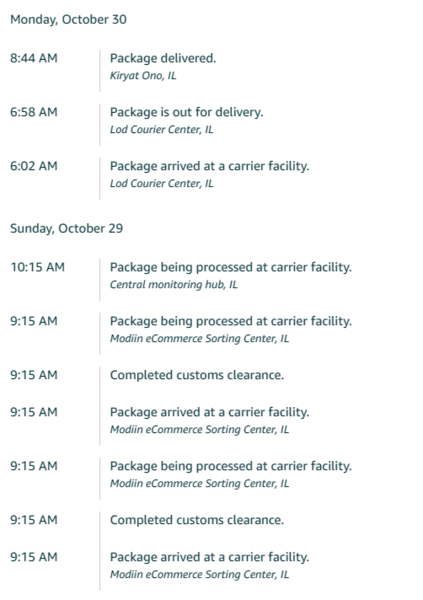Select the Kiryat Ono, IL location text
The image size is (423, 600).
(x=143, y=75)
